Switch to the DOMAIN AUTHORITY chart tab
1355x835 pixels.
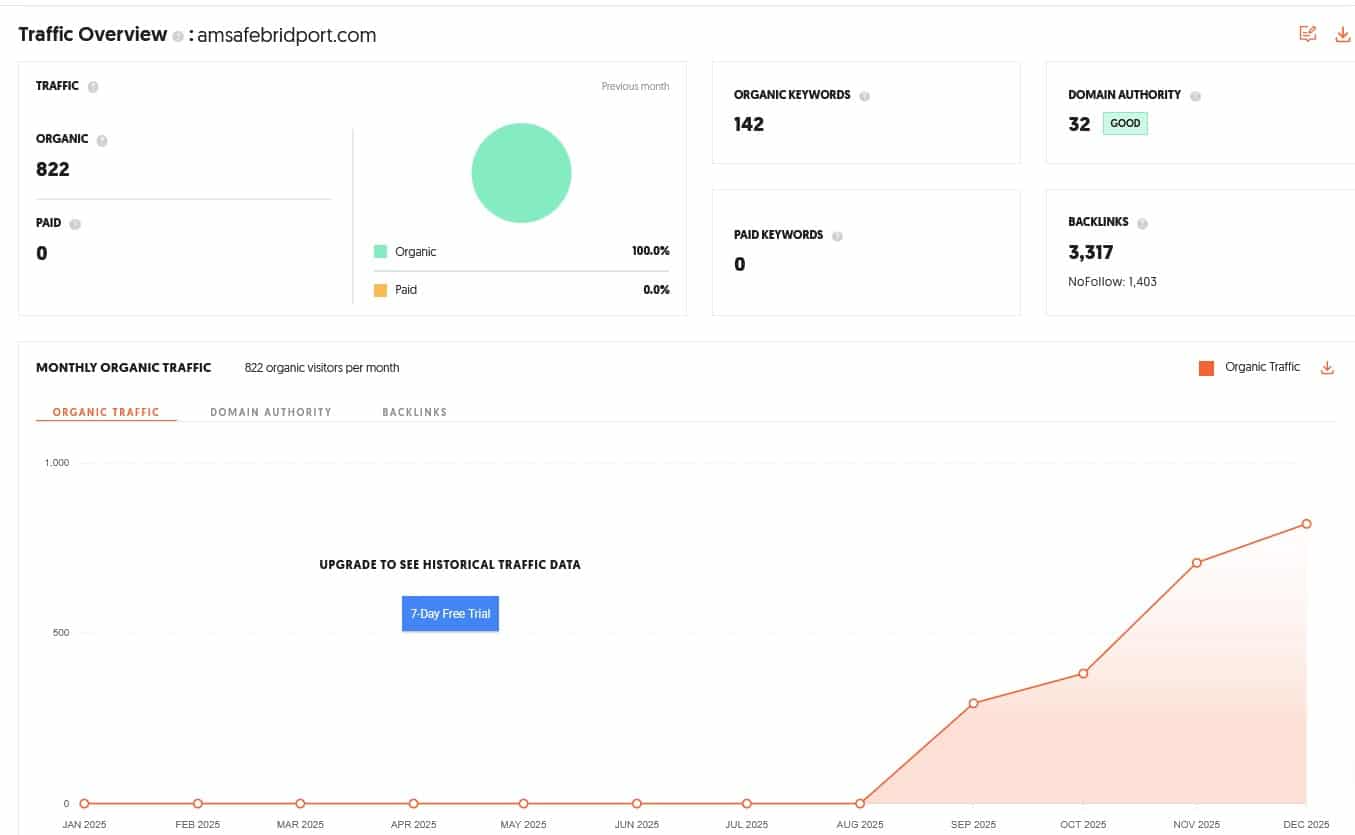point(270,412)
